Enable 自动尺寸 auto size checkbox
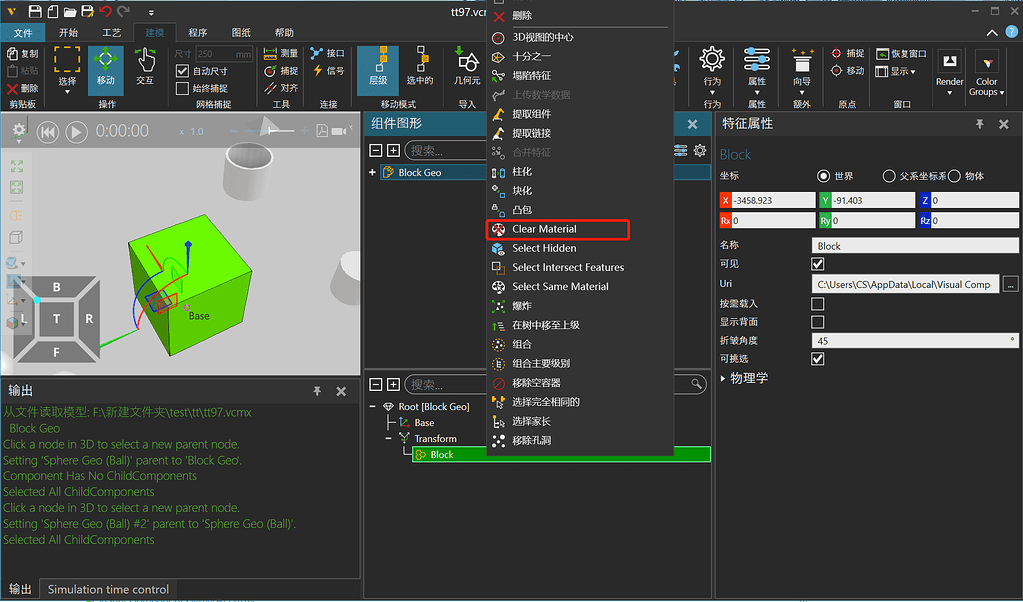The height and width of the screenshot is (602, 1023). pyautogui.click(x=181, y=71)
